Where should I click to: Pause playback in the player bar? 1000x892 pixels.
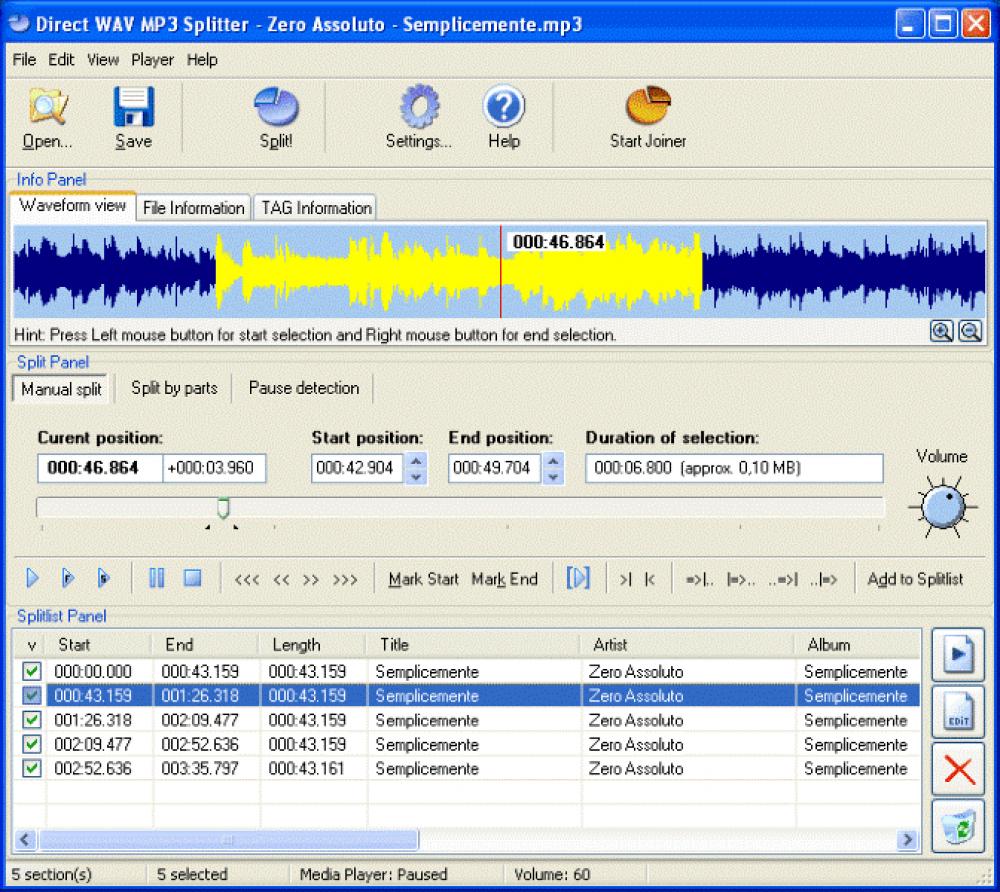tap(156, 578)
